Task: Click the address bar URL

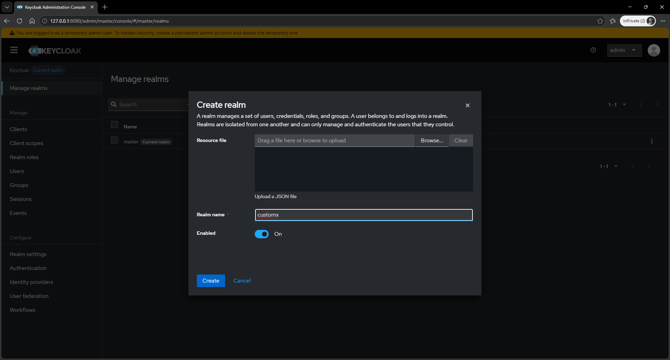Action: tap(109, 21)
